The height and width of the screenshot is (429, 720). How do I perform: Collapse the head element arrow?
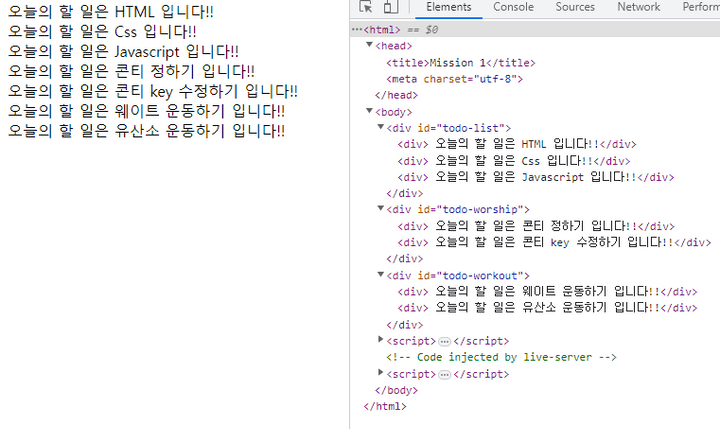pos(370,46)
